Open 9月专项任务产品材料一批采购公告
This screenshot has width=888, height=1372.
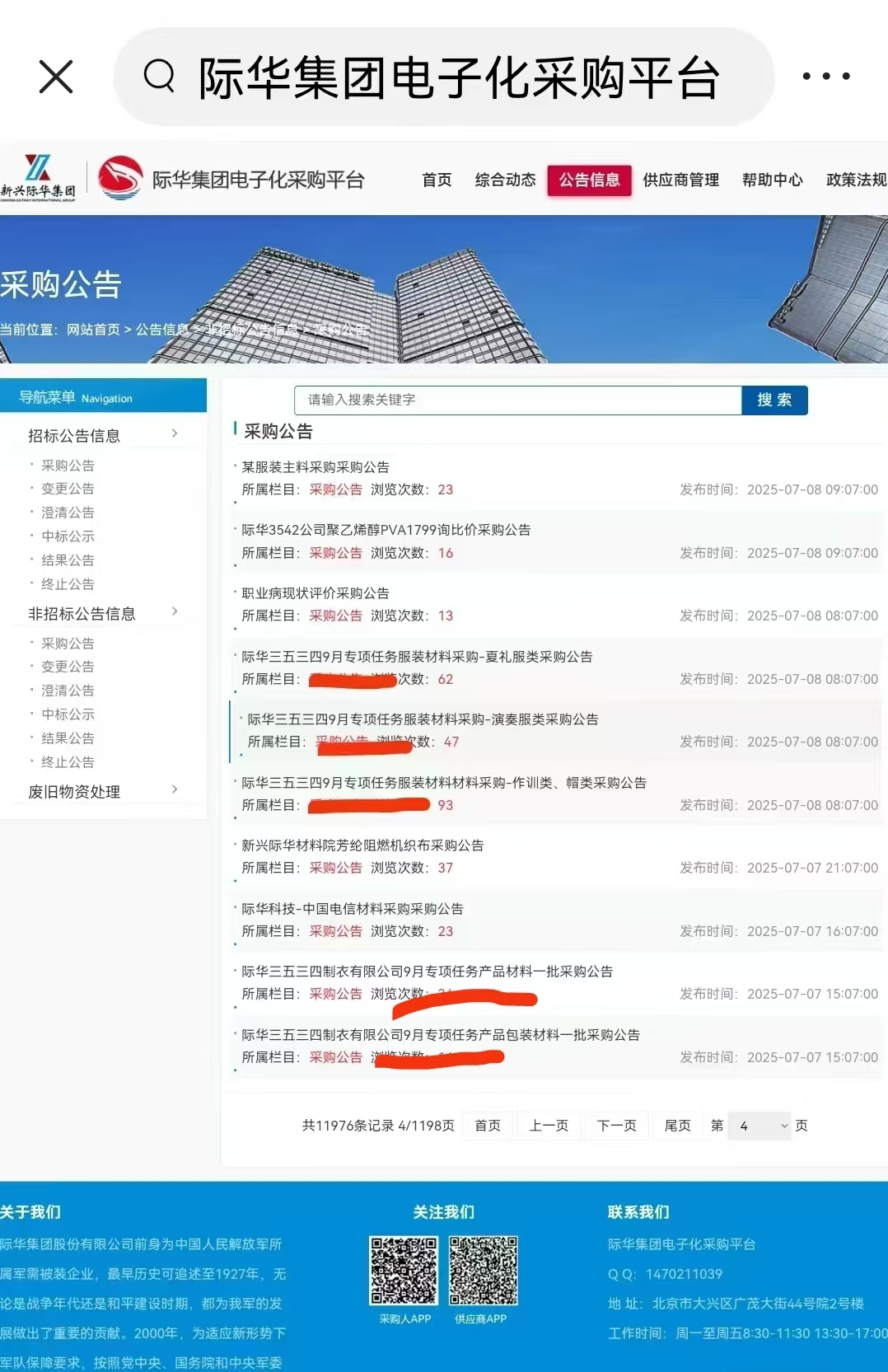click(x=428, y=972)
